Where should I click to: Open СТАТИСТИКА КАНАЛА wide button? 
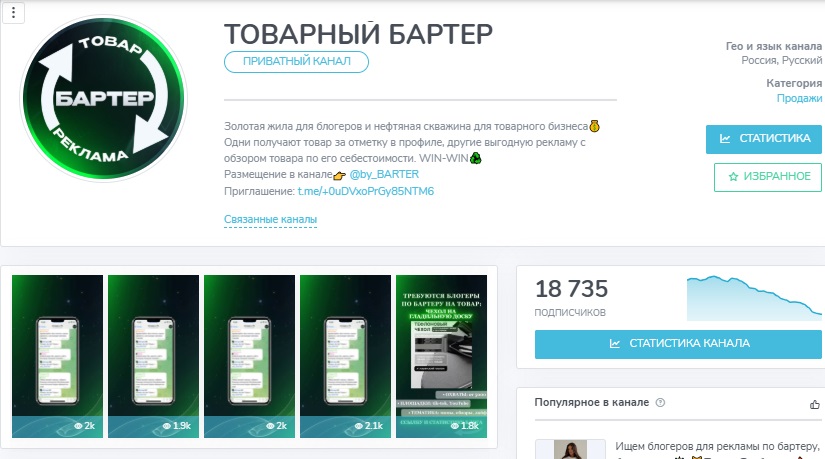[x=678, y=344]
